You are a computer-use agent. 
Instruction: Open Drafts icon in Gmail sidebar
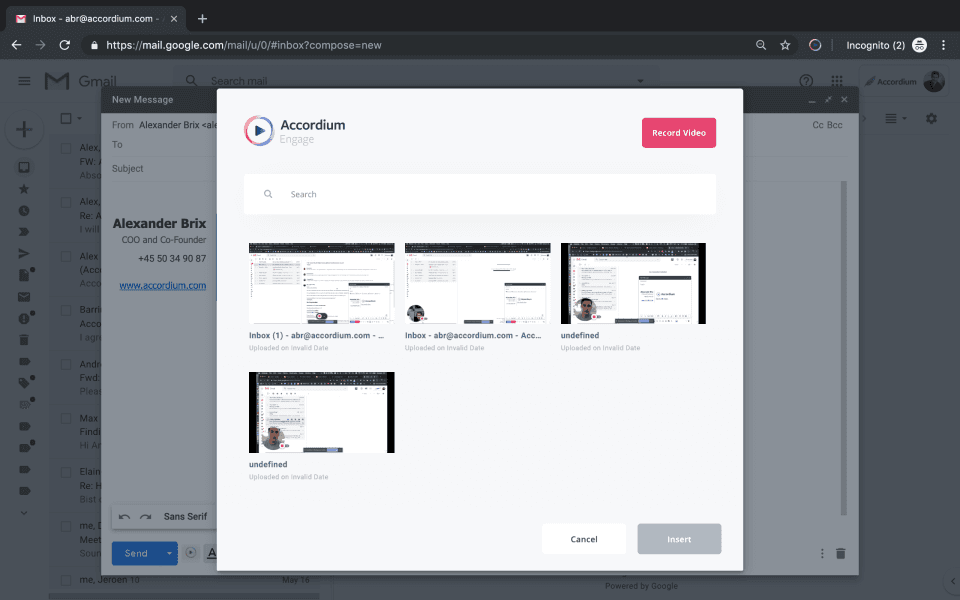coord(24,275)
